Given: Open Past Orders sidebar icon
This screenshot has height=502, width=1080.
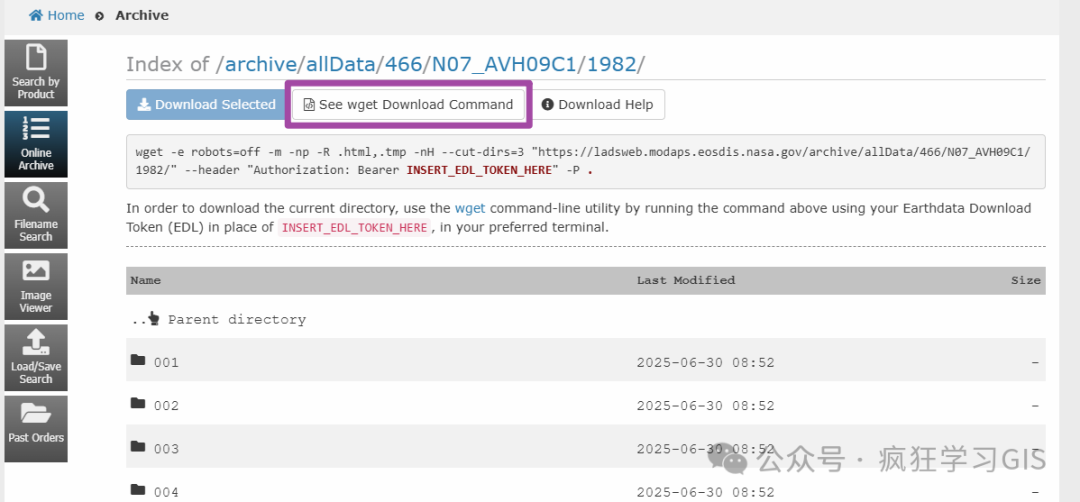Looking at the screenshot, I should [36, 428].
